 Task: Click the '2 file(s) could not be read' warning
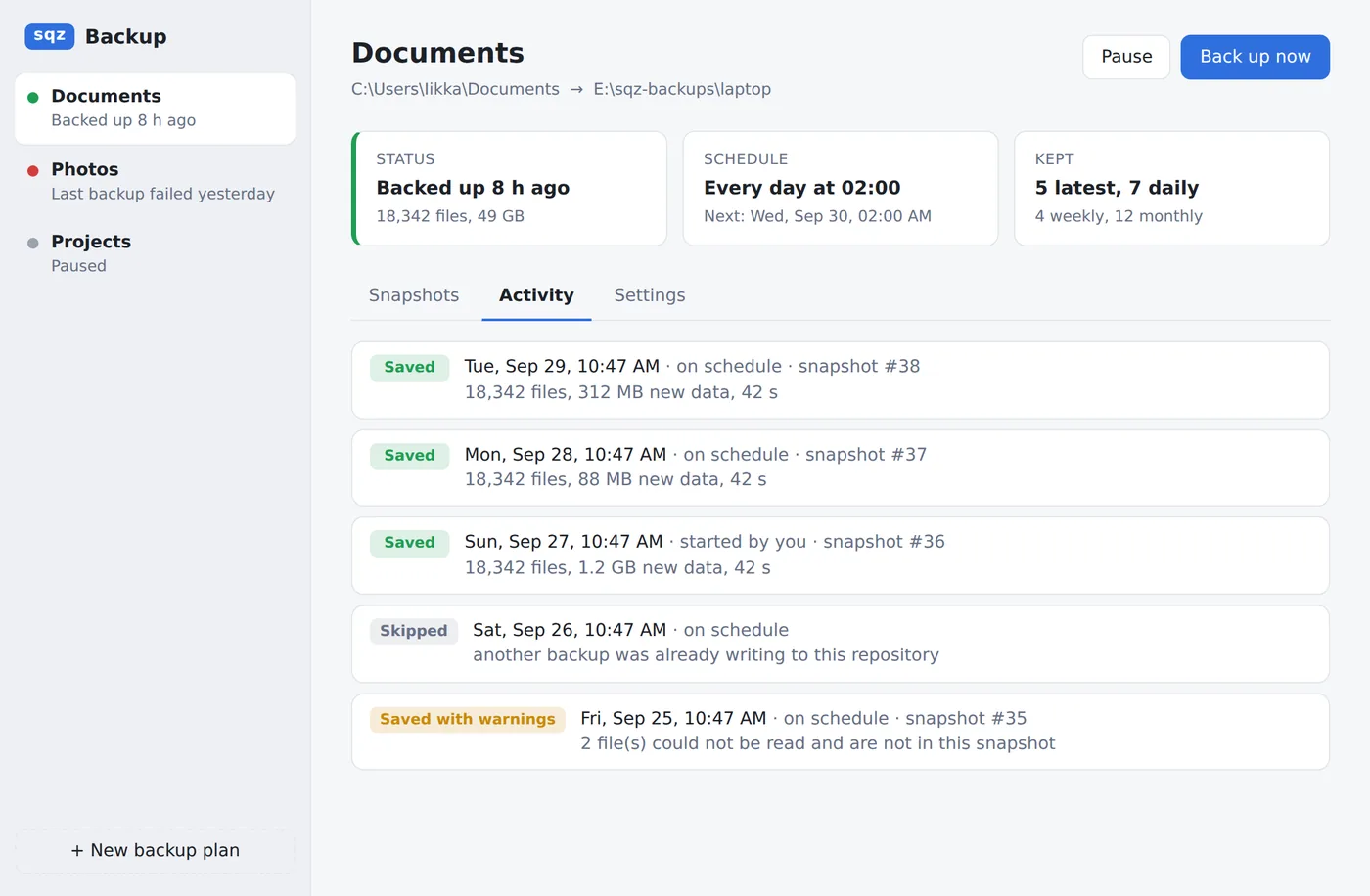[818, 743]
